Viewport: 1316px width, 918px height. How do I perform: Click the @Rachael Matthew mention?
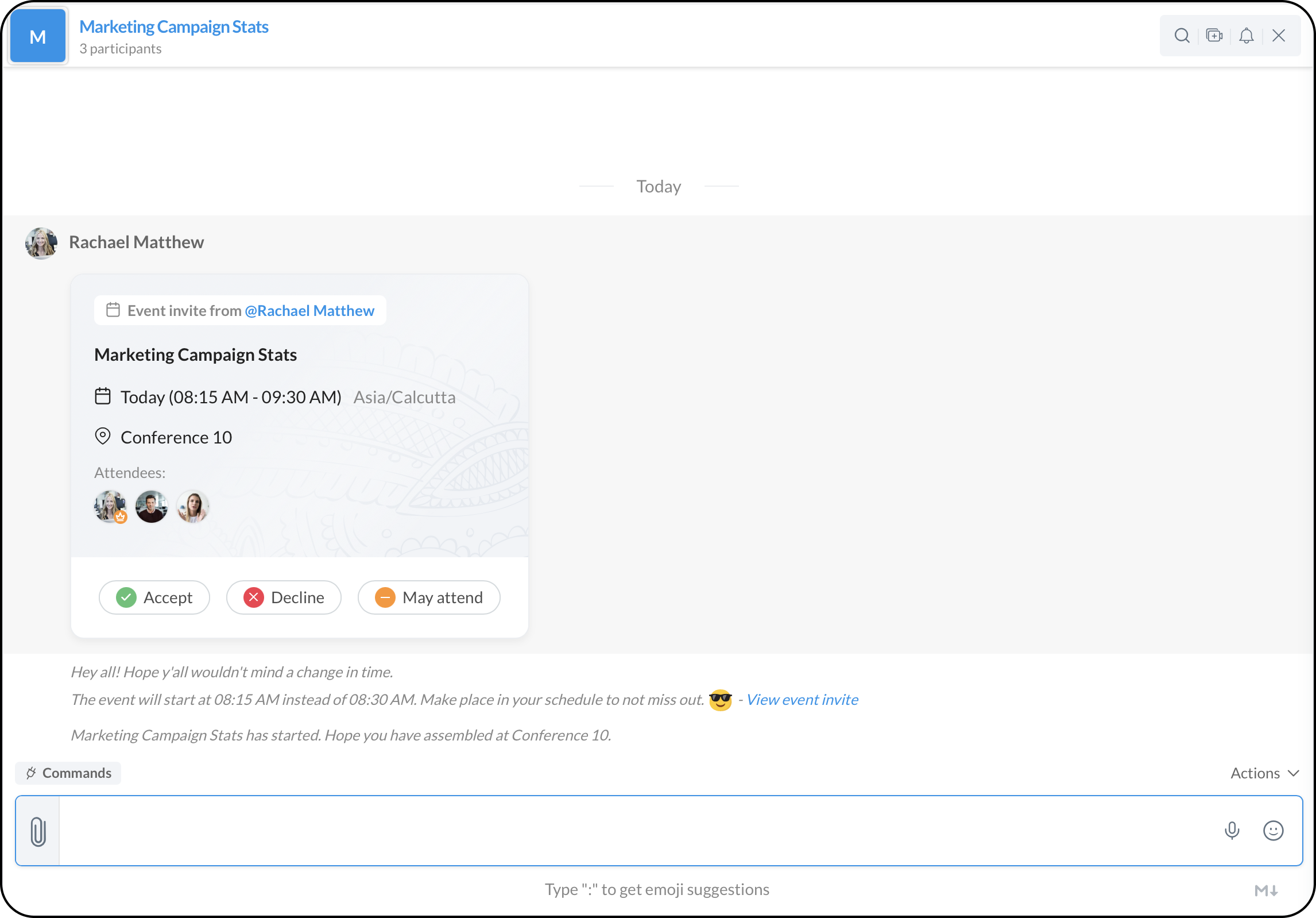309,311
